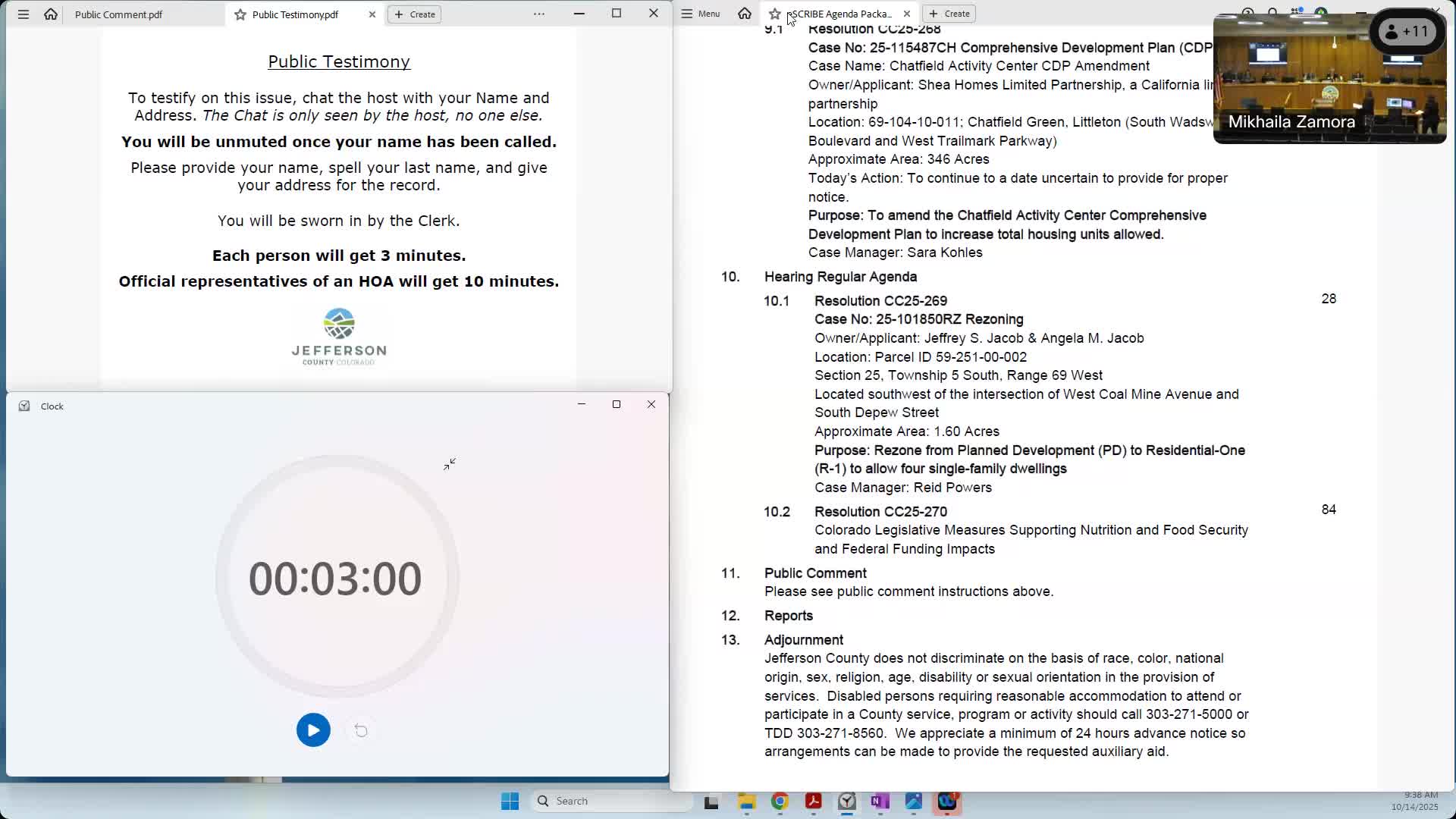Screen dimensions: 1456x819
Task: Star the Public Testimony.pdf tab
Action: pos(240,14)
